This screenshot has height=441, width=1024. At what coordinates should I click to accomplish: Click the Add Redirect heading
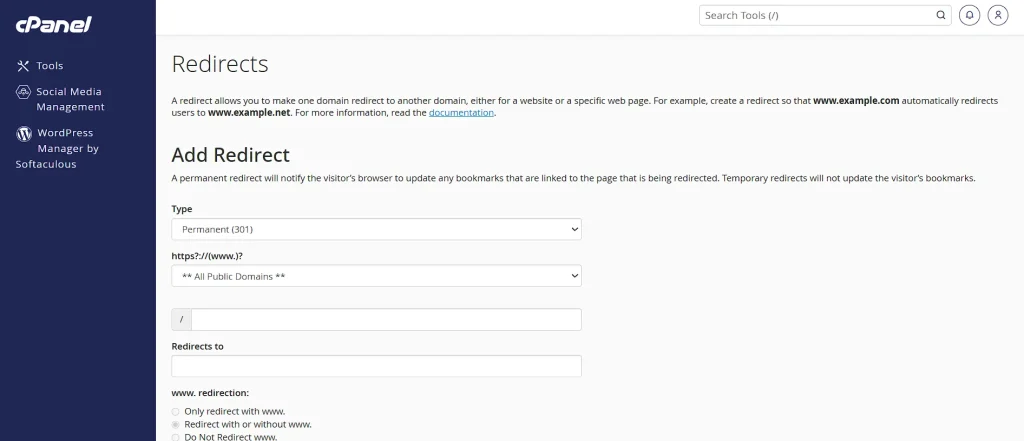click(x=231, y=155)
